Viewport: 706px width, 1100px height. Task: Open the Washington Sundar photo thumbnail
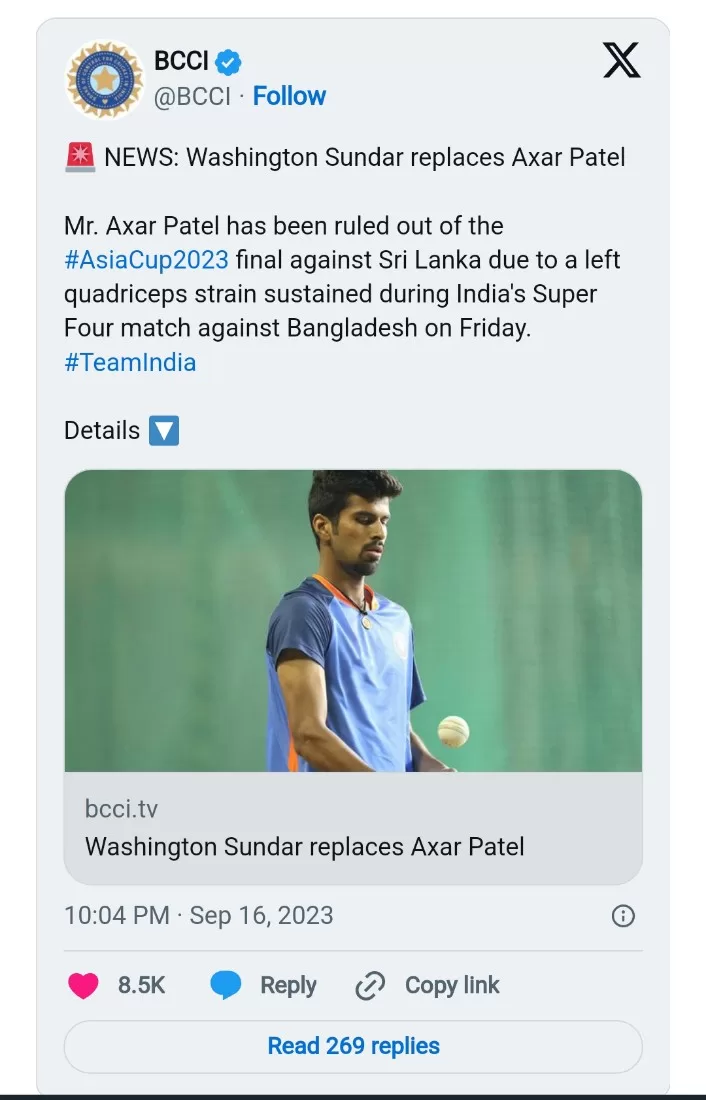pos(353,620)
